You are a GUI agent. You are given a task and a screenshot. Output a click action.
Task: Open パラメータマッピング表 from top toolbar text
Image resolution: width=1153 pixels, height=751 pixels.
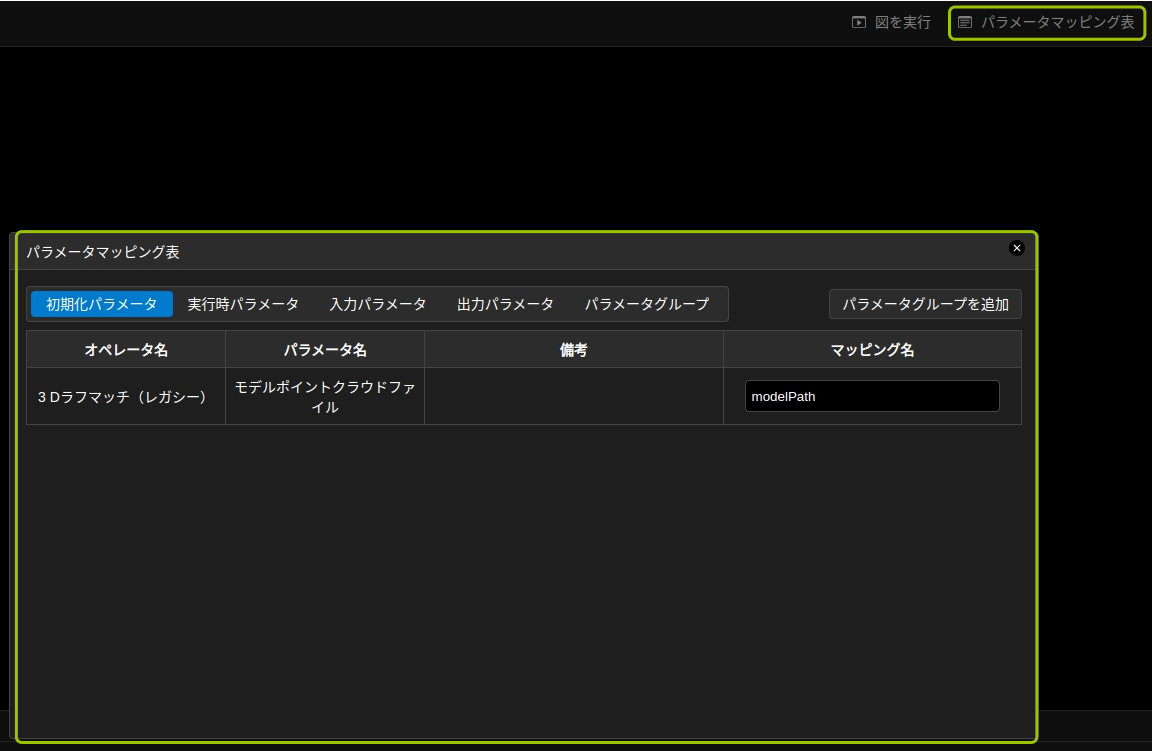tap(1057, 22)
